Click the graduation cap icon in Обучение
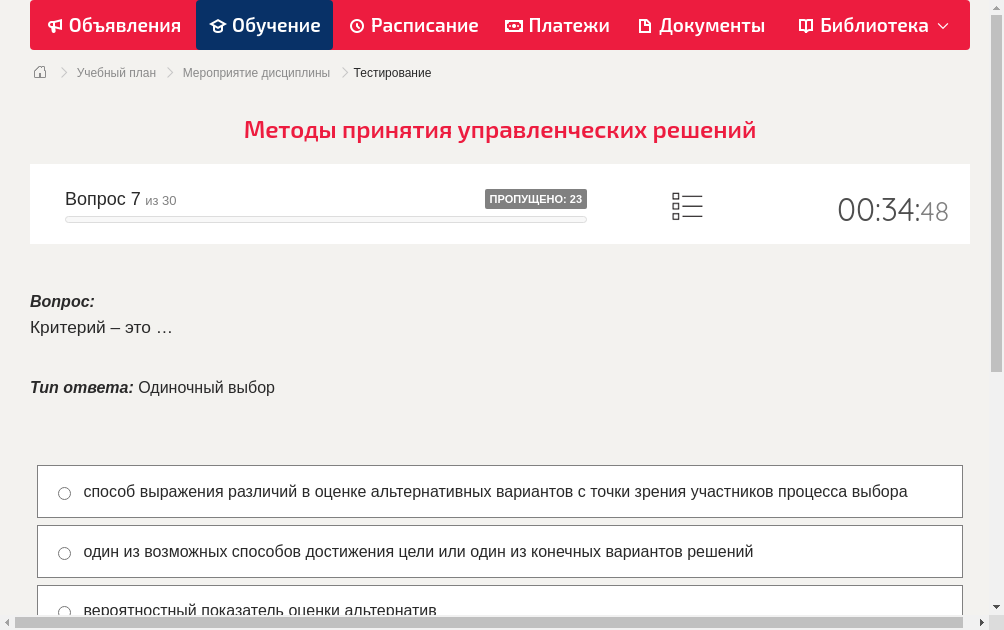This screenshot has height=630, width=1004. point(219,25)
